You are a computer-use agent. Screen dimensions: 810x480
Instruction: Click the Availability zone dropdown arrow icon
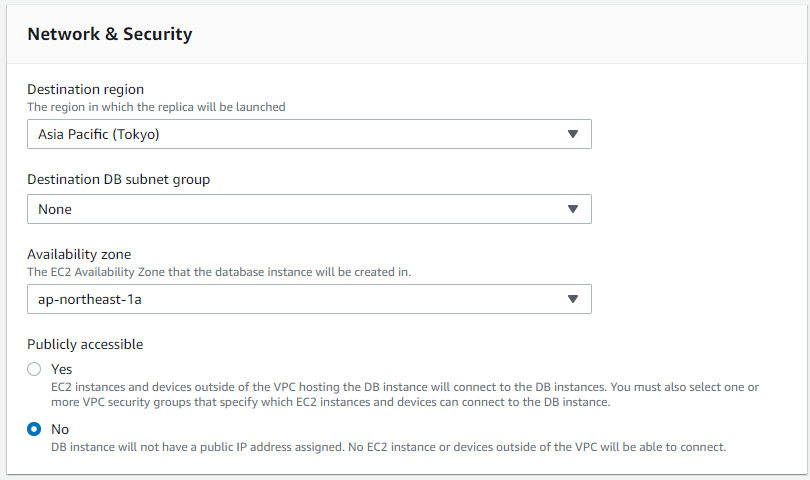tap(572, 299)
